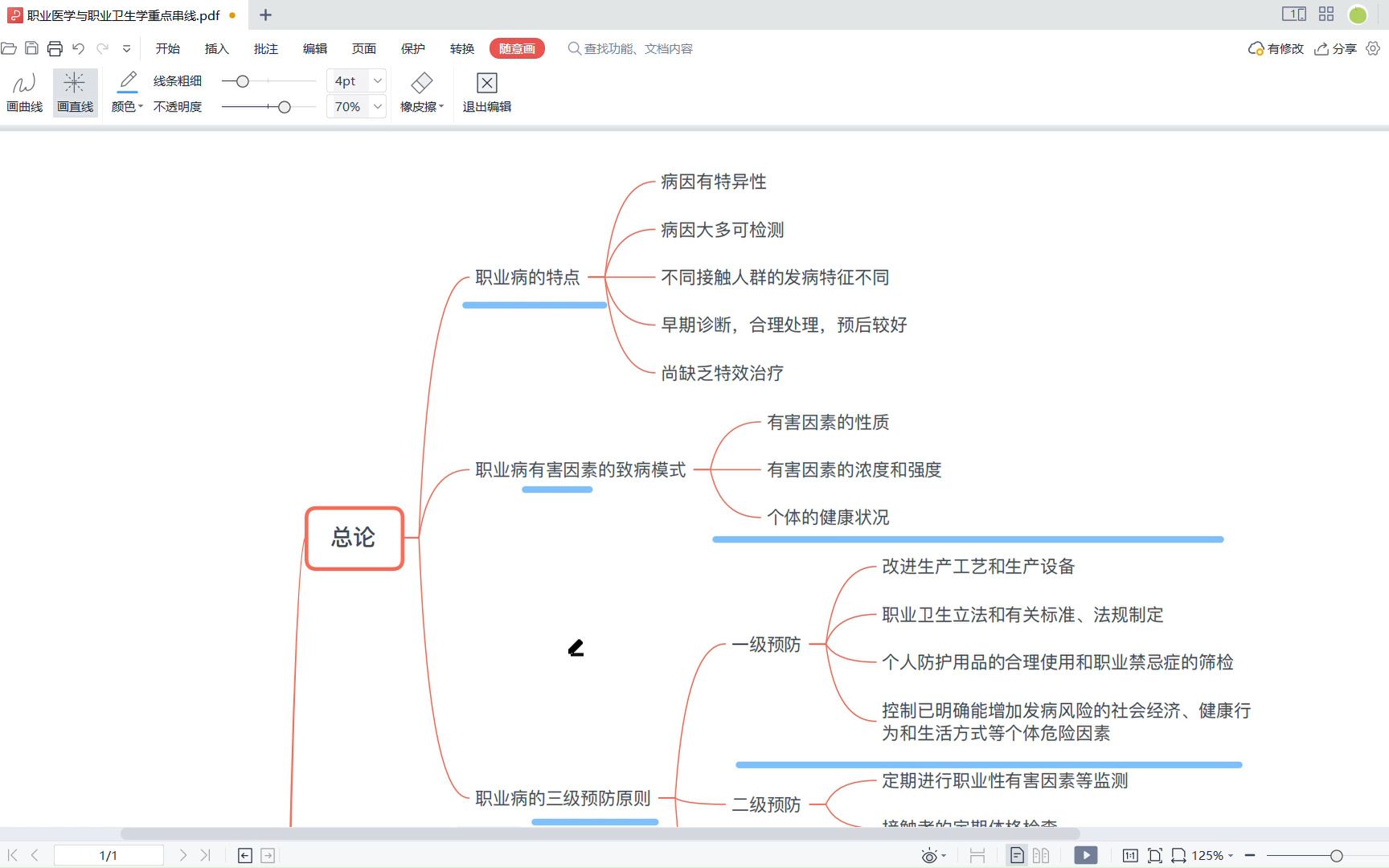Move the zoom slider handle in status bar
The width and height of the screenshot is (1389, 868).
click(1337, 856)
